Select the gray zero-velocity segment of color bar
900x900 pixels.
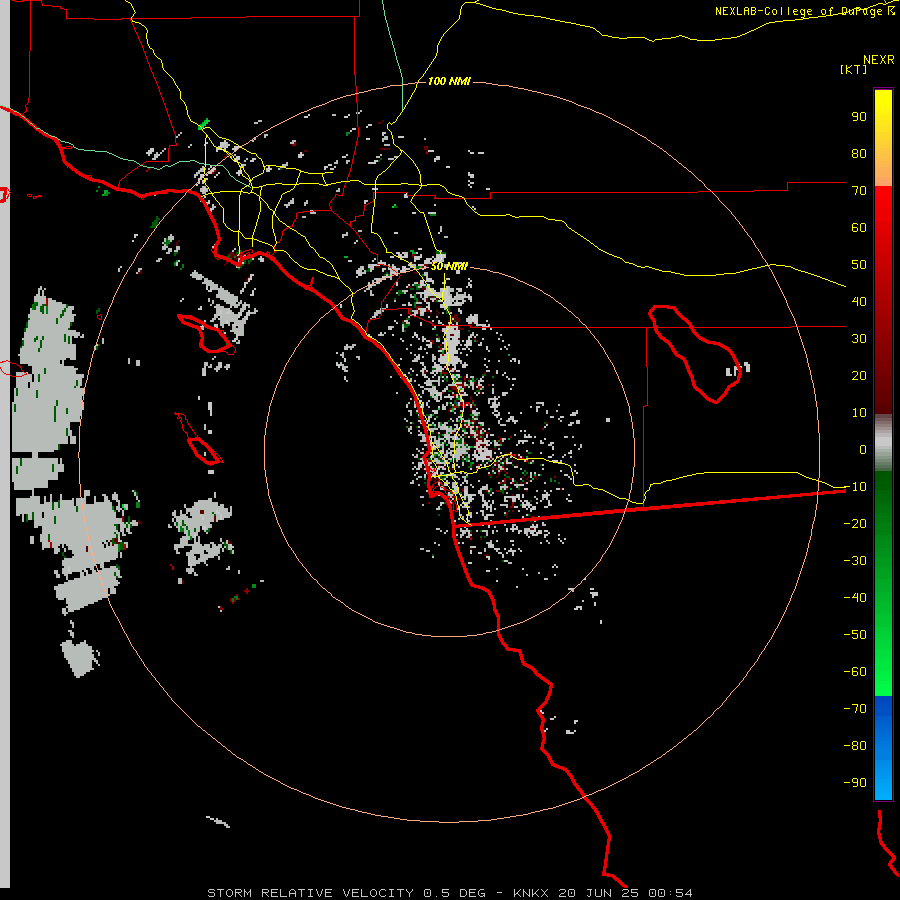click(883, 443)
